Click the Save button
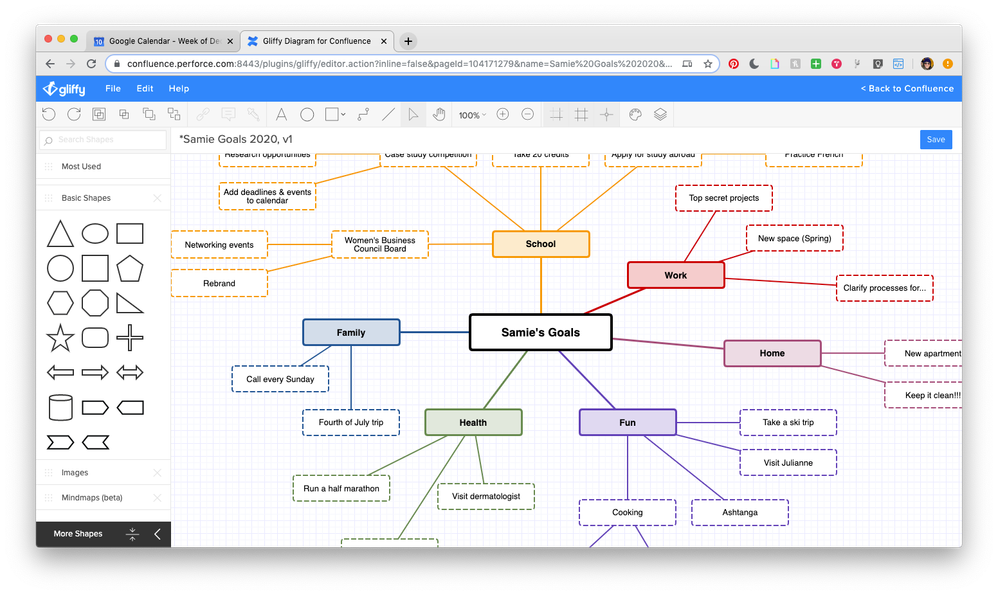Viewport: 998px width, 595px height. point(935,139)
